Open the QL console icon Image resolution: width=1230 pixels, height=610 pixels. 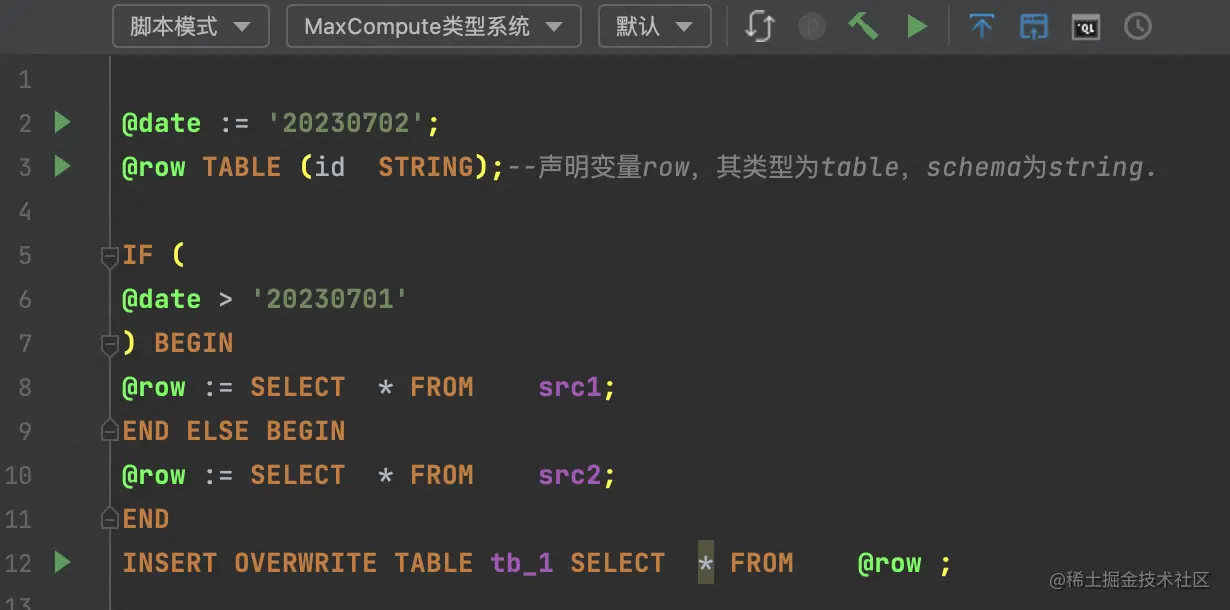(1086, 27)
